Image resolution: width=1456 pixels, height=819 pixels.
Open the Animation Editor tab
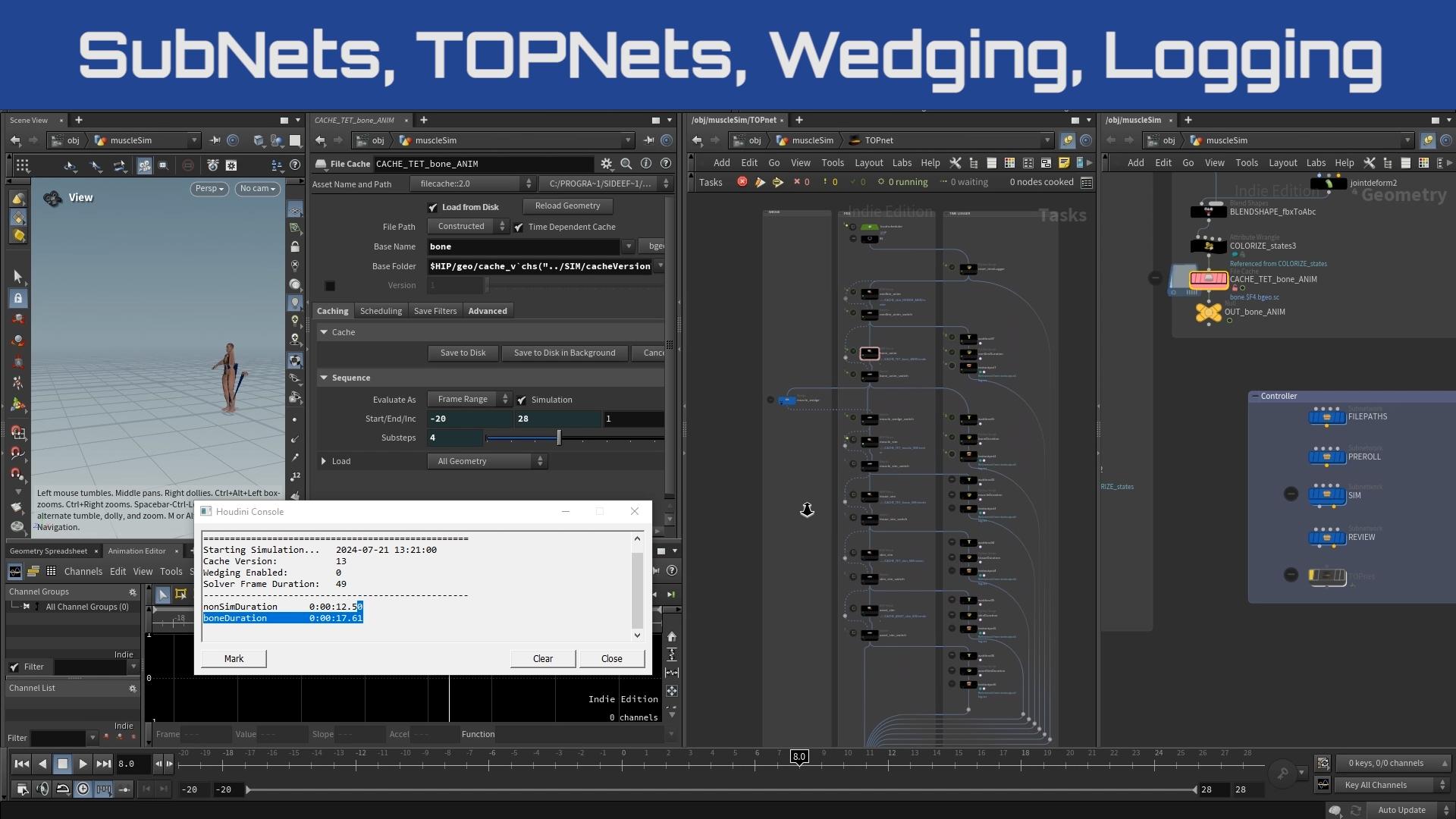(x=136, y=551)
